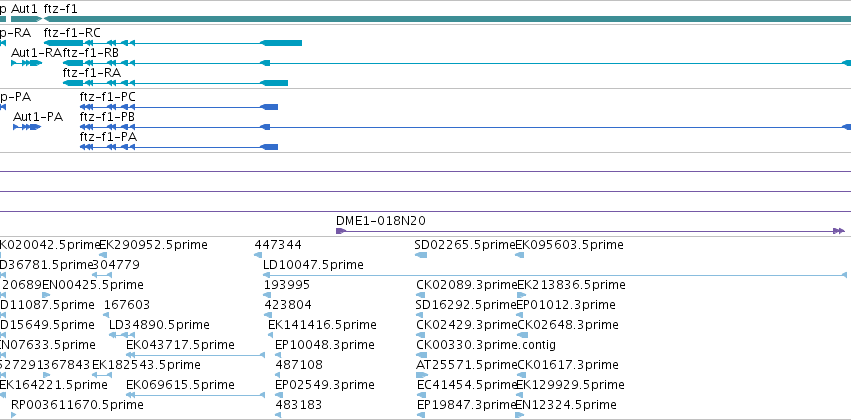Click the ftz-f1-RB transcript label
Screen dimensions: 851x420
[91, 53]
